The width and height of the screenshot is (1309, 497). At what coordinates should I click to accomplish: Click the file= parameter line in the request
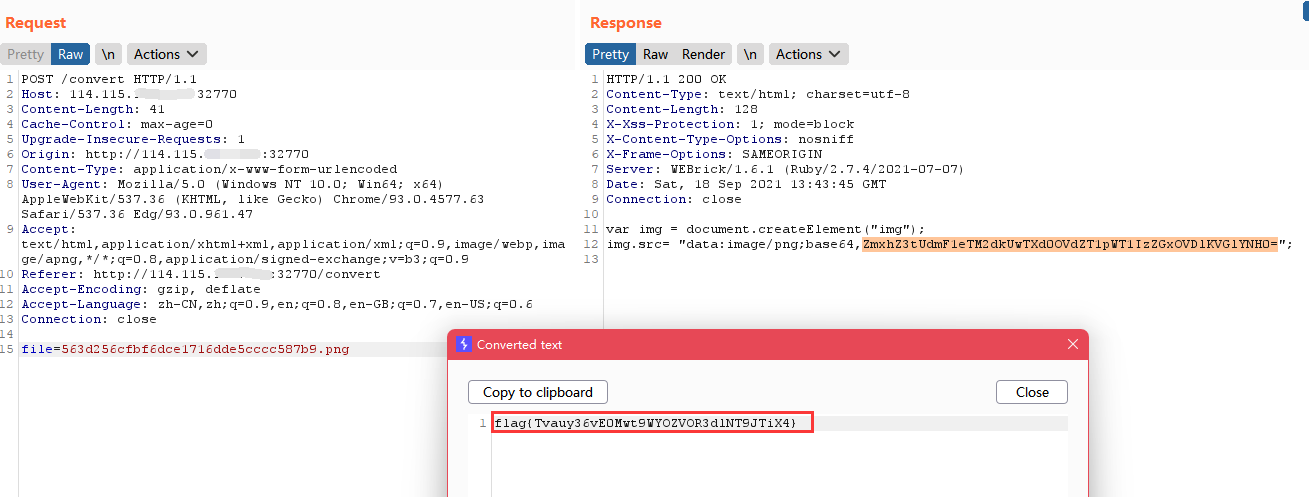[x=185, y=349]
